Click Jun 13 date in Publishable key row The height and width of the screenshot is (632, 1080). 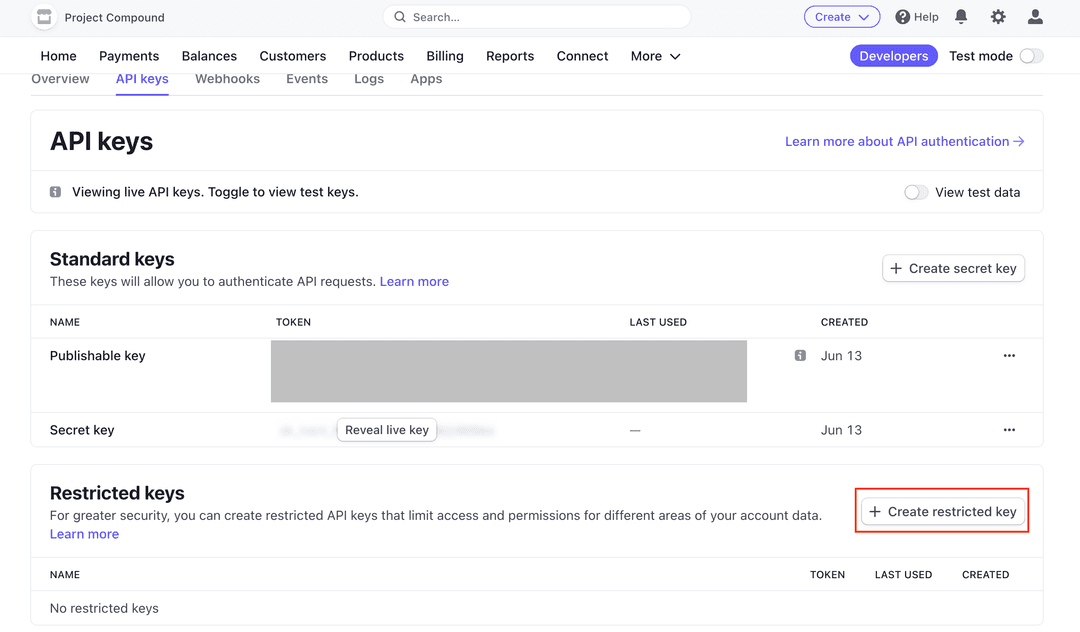point(841,356)
